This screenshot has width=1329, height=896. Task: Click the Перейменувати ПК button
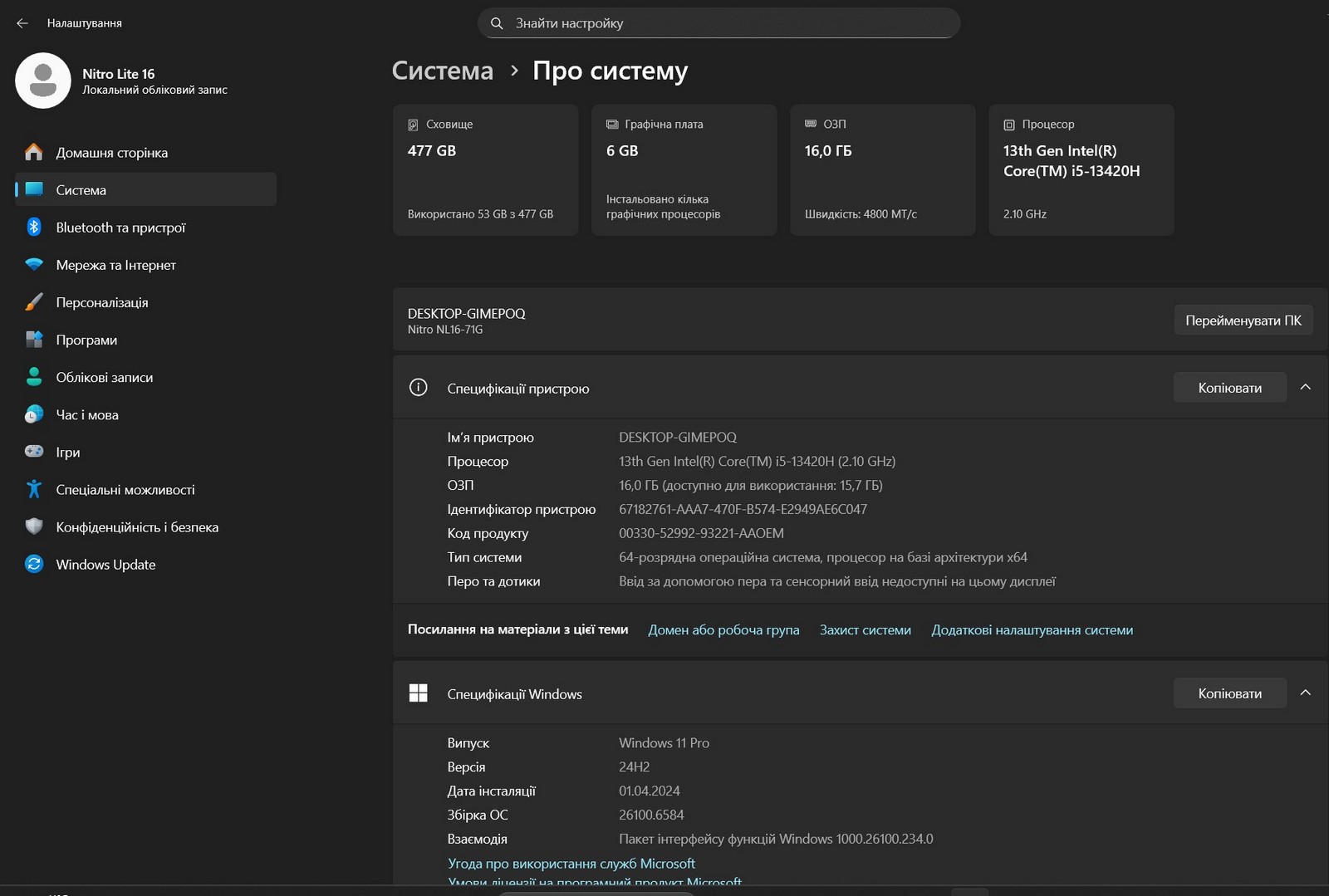pos(1243,321)
